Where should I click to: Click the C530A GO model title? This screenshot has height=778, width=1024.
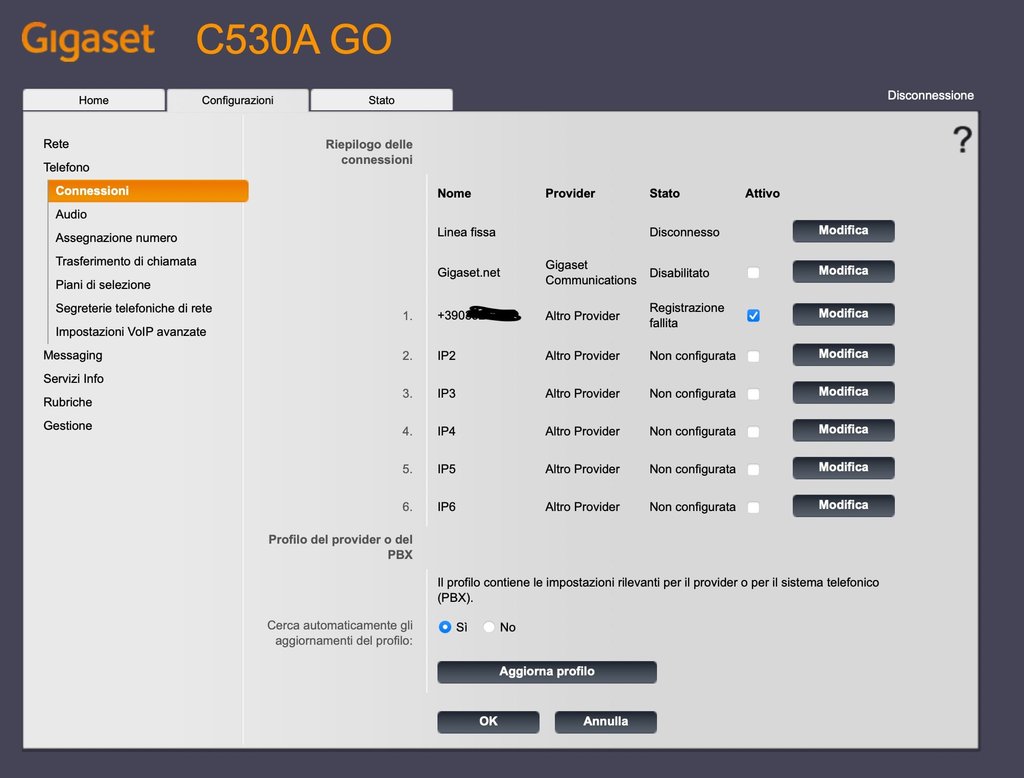point(294,39)
